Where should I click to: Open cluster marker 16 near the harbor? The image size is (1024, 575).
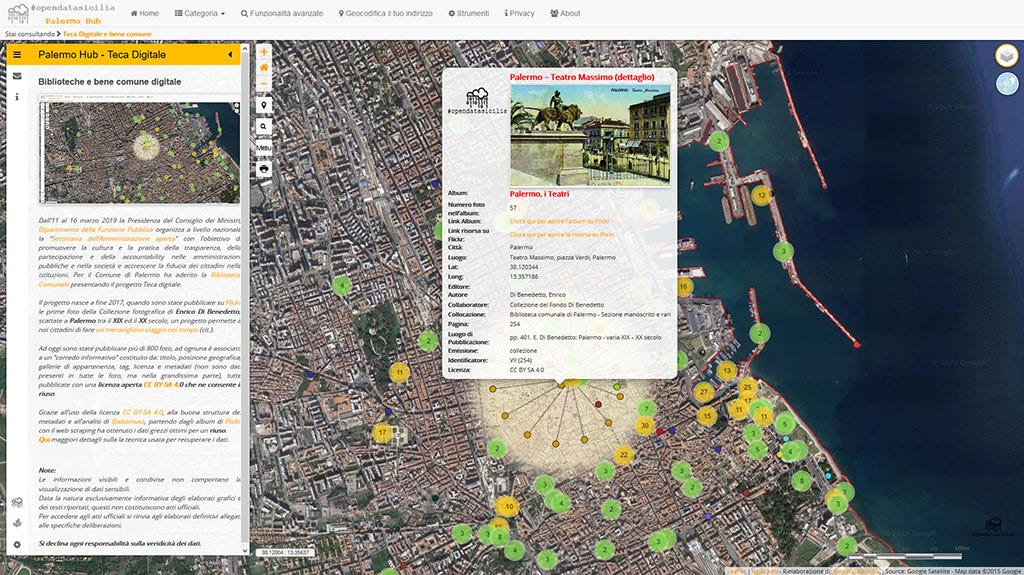(683, 286)
